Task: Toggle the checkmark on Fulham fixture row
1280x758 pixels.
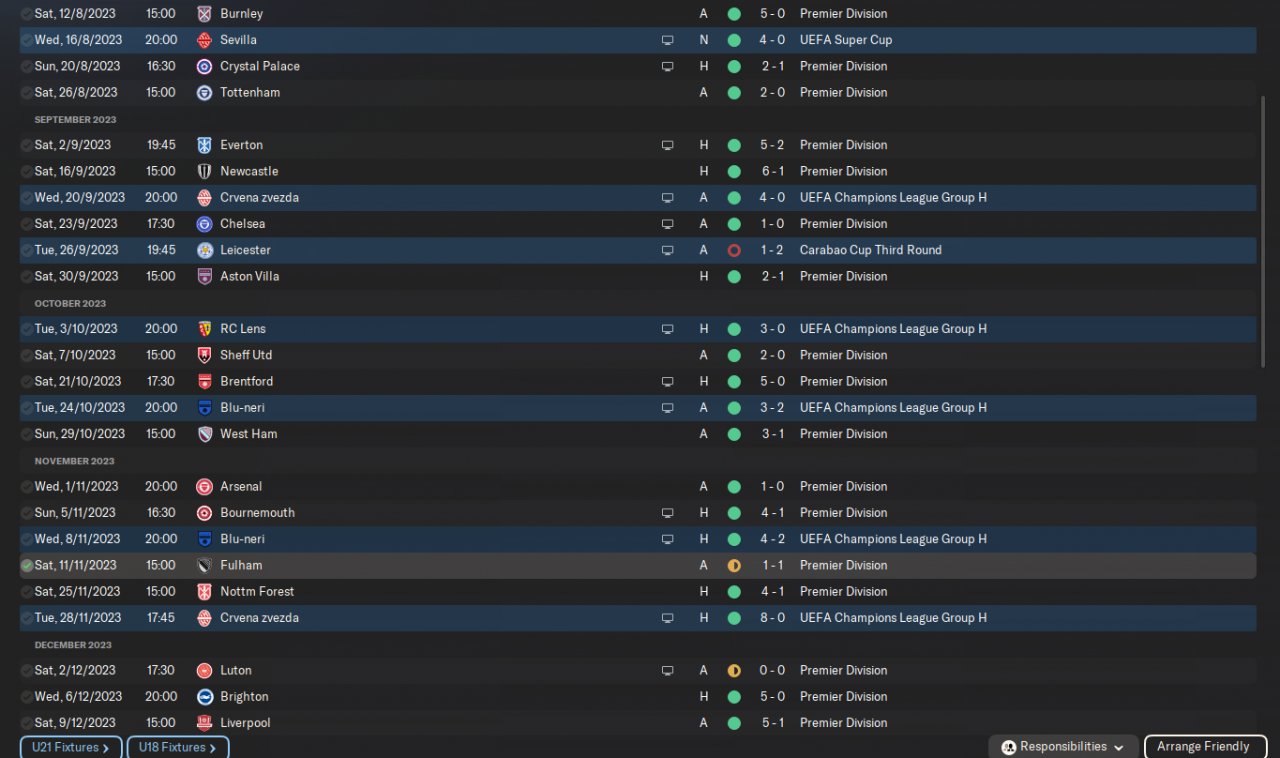Action: 27,565
